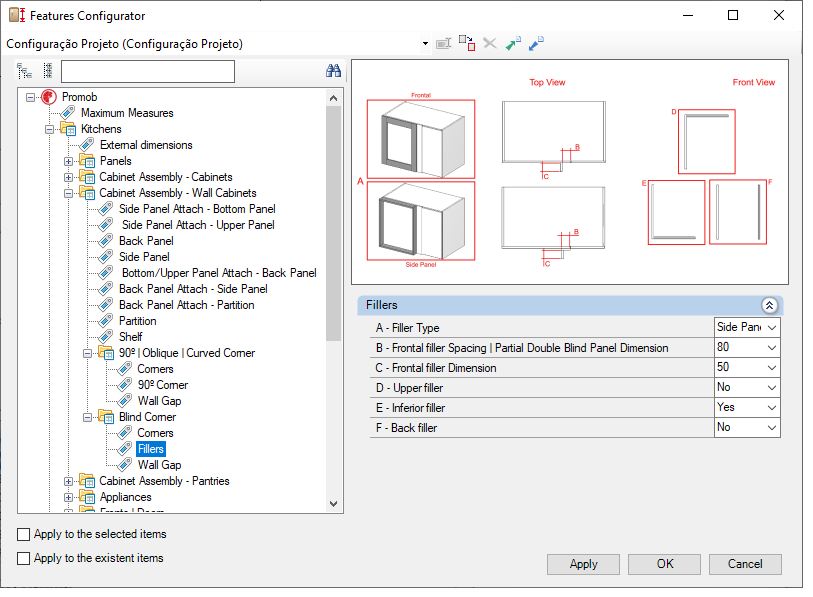813x597 pixels.
Task: Click tree scrollbar down arrow
Action: pos(333,504)
